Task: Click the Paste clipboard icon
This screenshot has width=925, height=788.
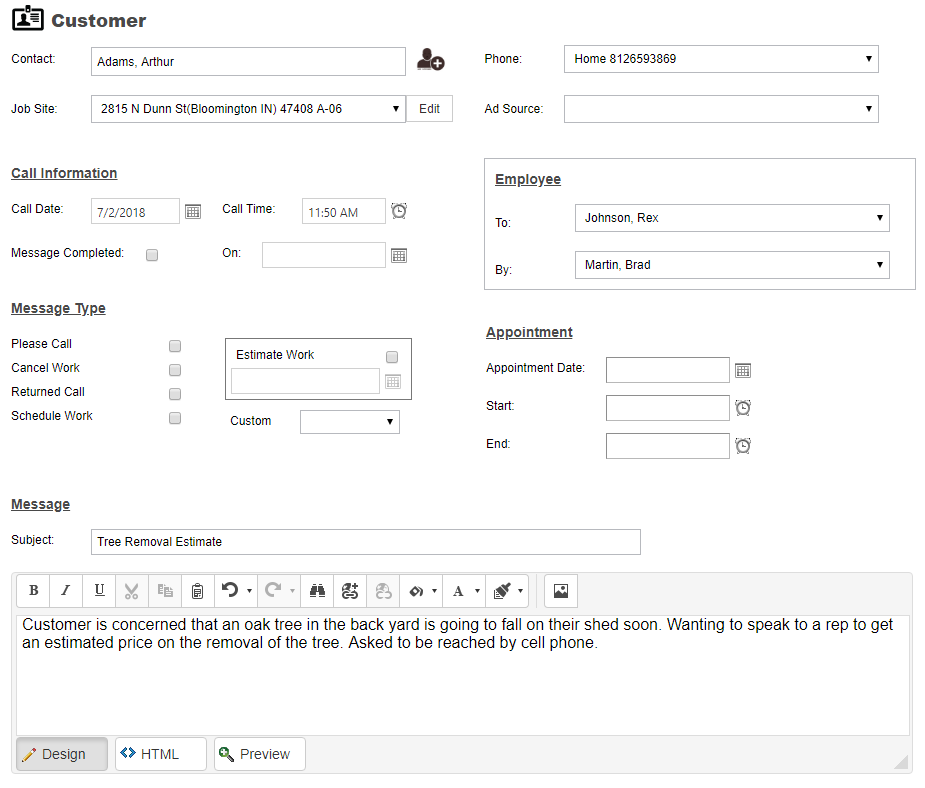Action: point(198,590)
